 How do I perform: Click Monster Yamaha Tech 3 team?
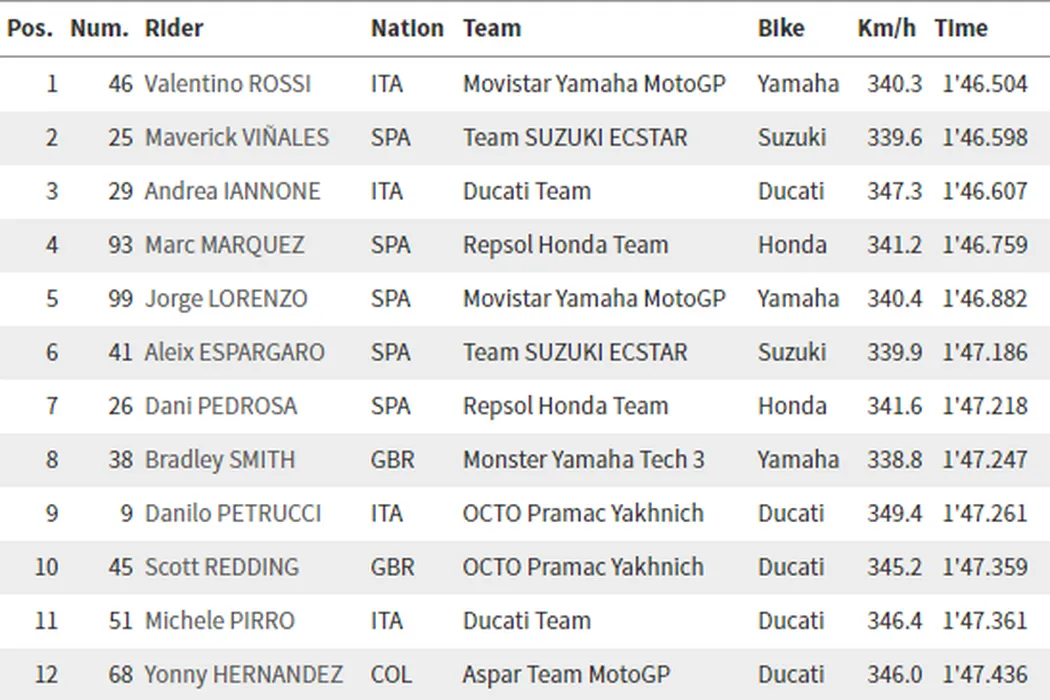click(x=584, y=460)
